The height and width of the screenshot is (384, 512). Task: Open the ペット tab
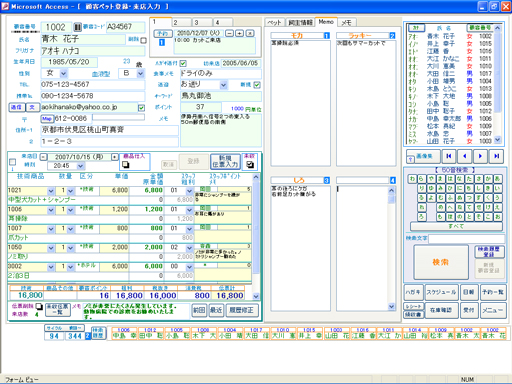[275, 22]
